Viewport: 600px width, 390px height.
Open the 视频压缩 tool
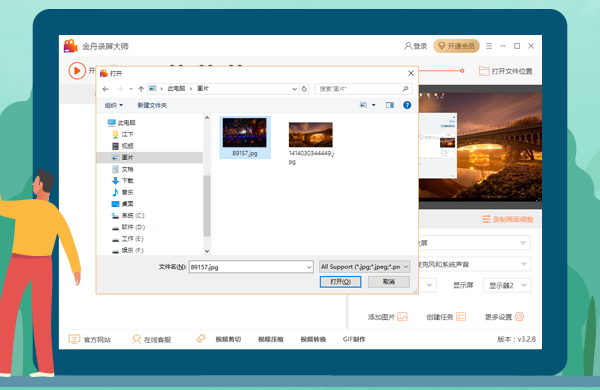271,339
